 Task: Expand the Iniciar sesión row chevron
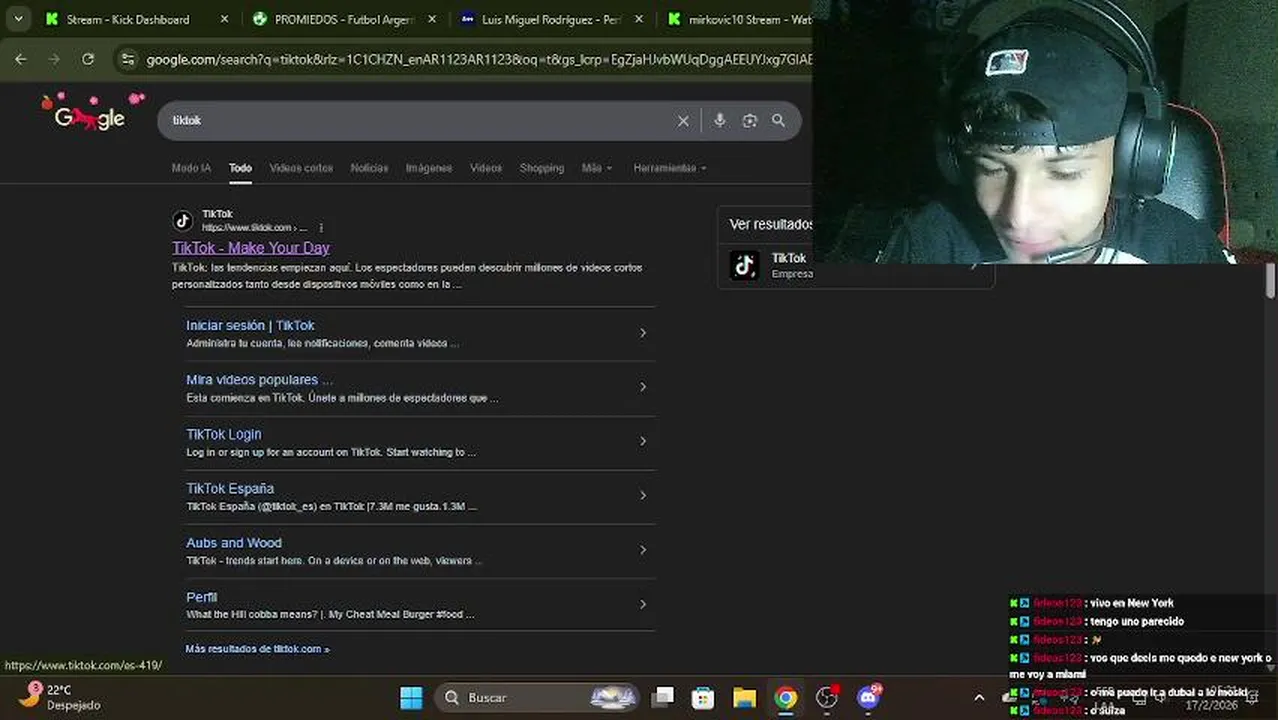pos(643,333)
